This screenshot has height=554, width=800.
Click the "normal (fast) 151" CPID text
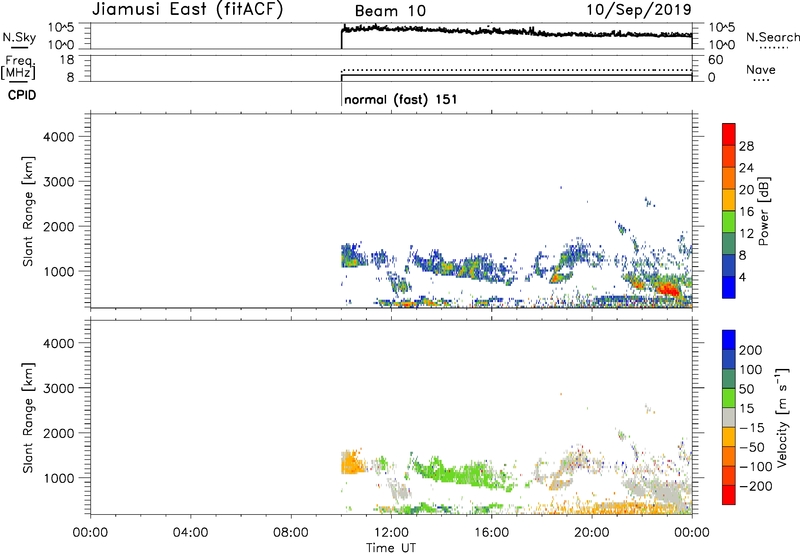click(x=401, y=99)
